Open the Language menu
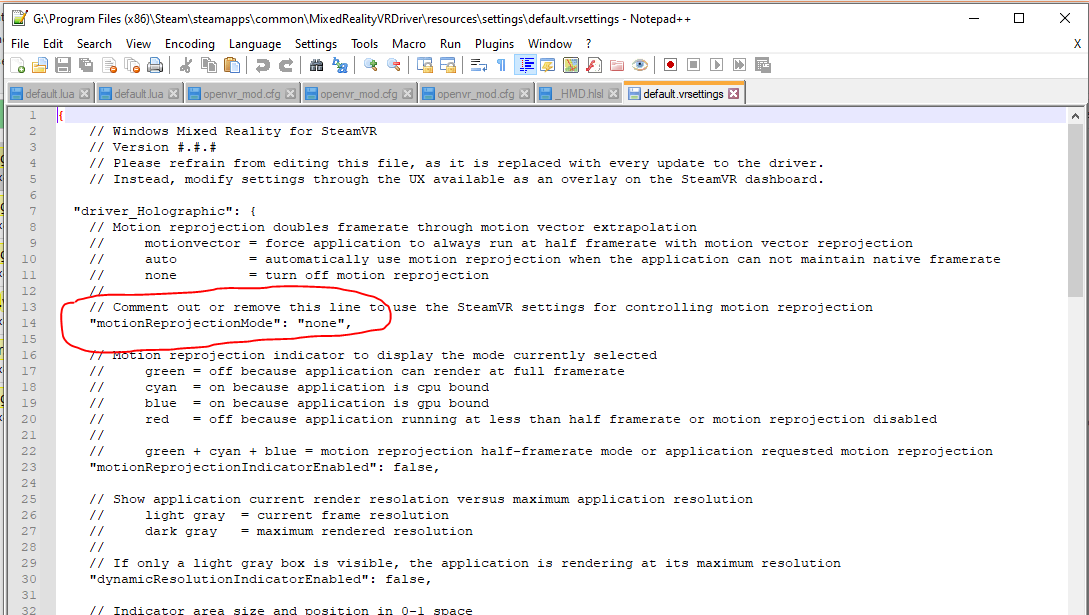Viewport: 1089px width, 615px height. [255, 44]
